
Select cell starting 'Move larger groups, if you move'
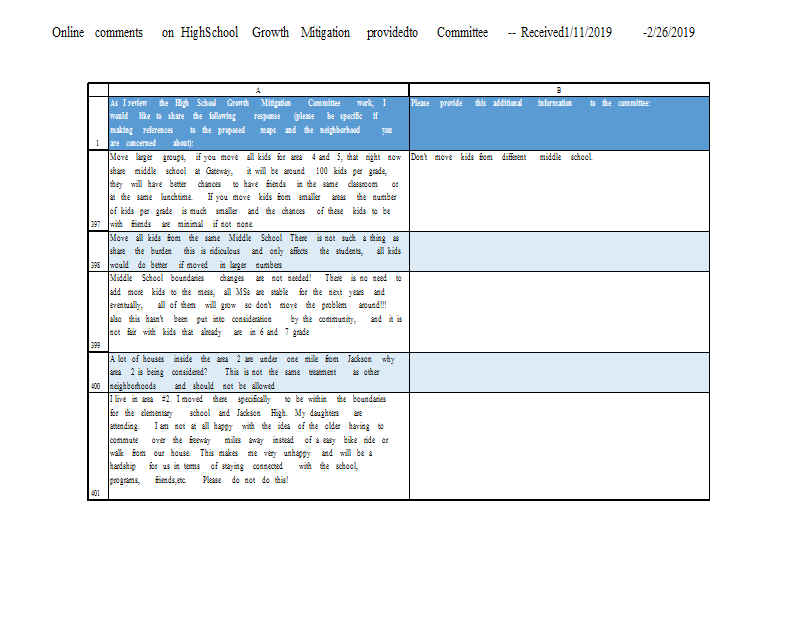click(259, 191)
